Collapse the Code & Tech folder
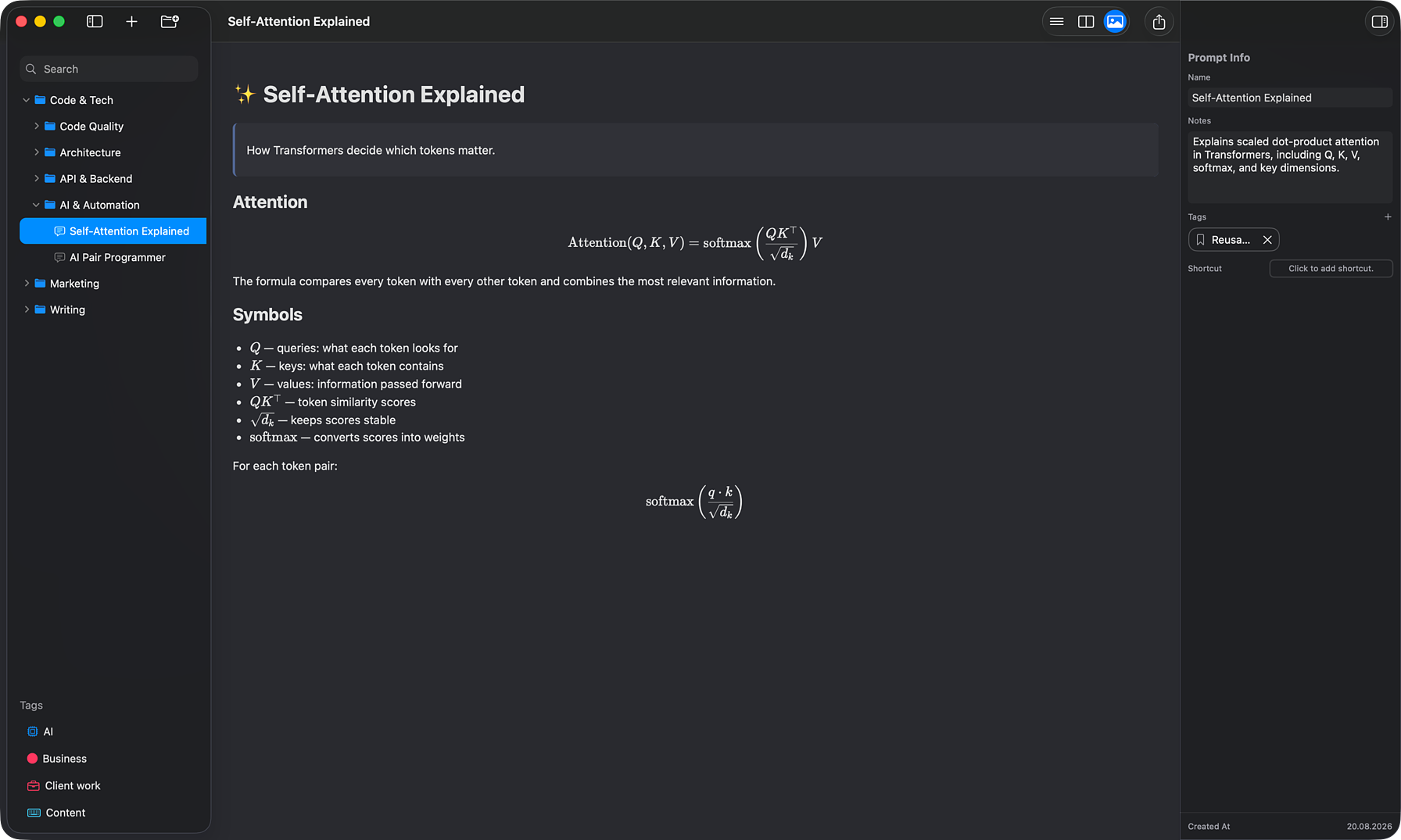 coord(26,100)
